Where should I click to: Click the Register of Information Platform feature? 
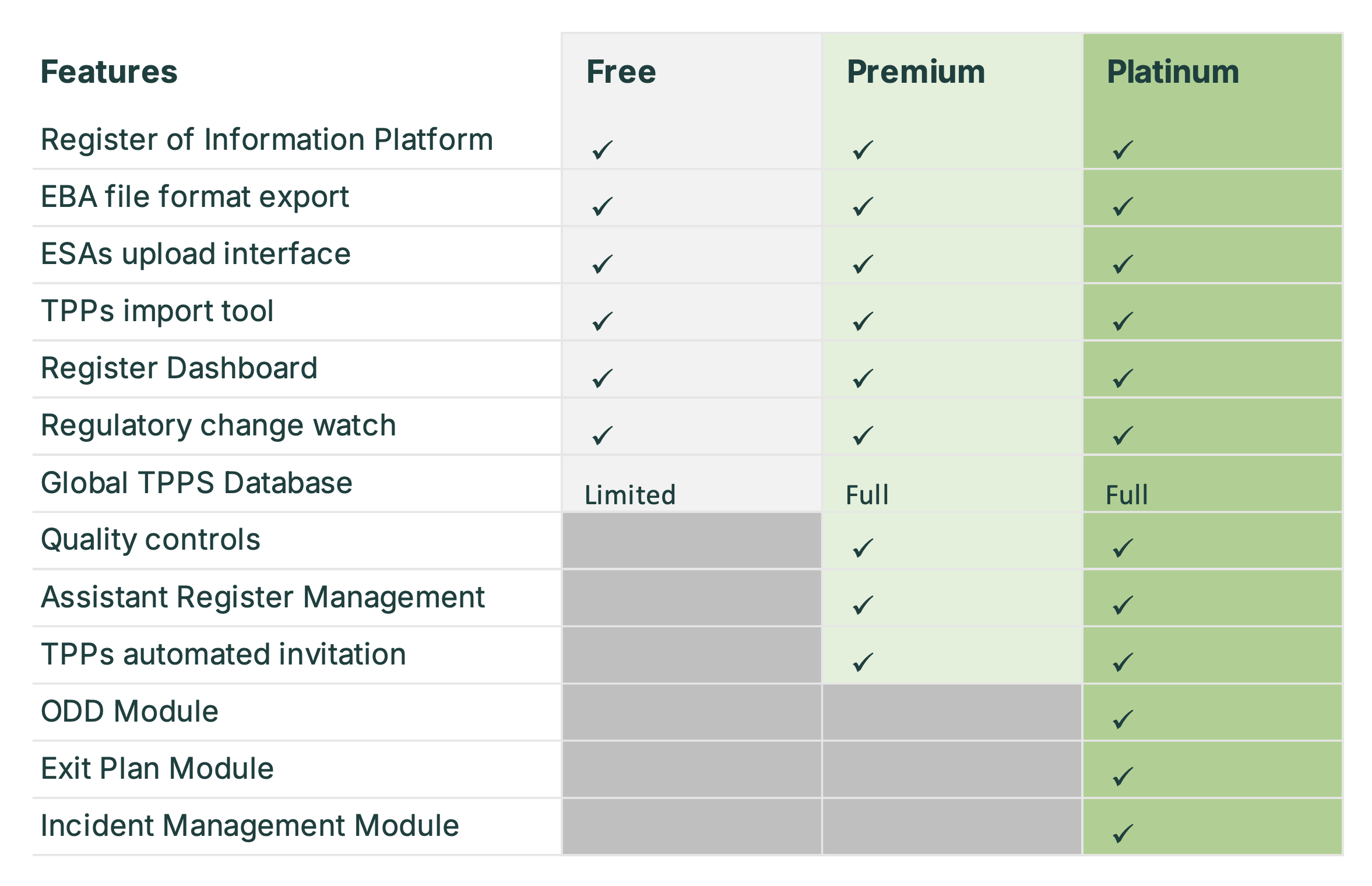tap(267, 140)
